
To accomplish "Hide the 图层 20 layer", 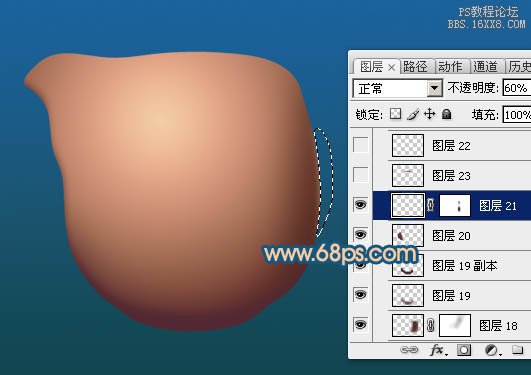I will 361,234.
